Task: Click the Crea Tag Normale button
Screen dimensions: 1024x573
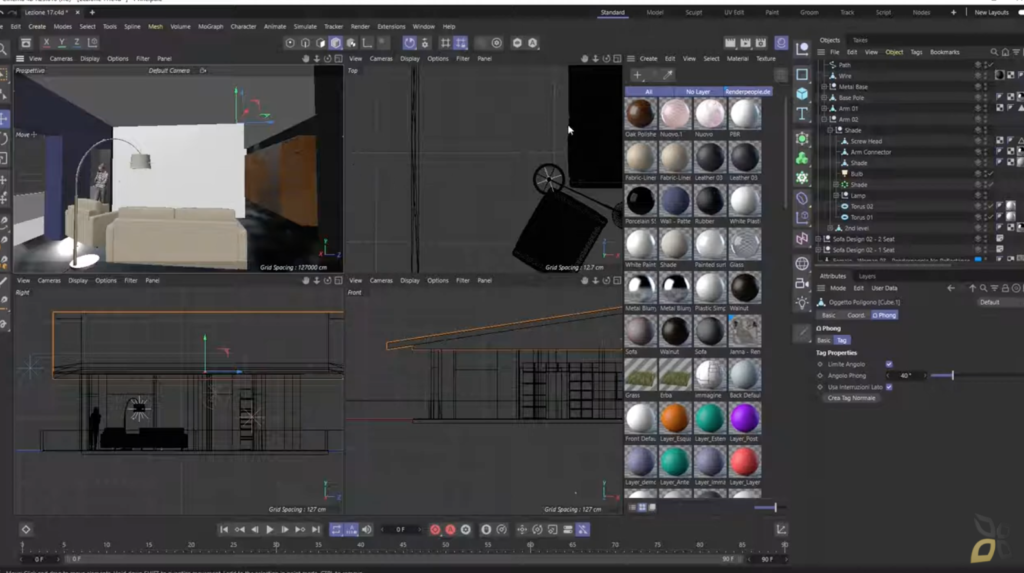Action: coord(851,398)
